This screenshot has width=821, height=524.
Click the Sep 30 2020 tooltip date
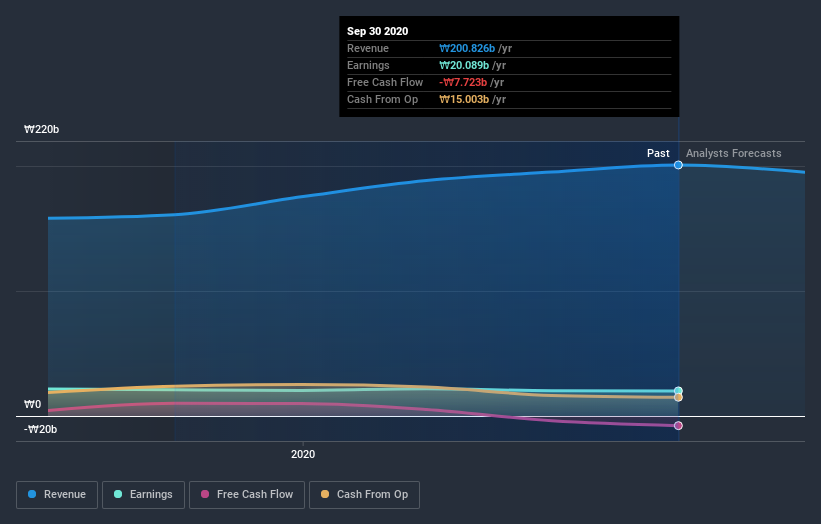coord(378,31)
